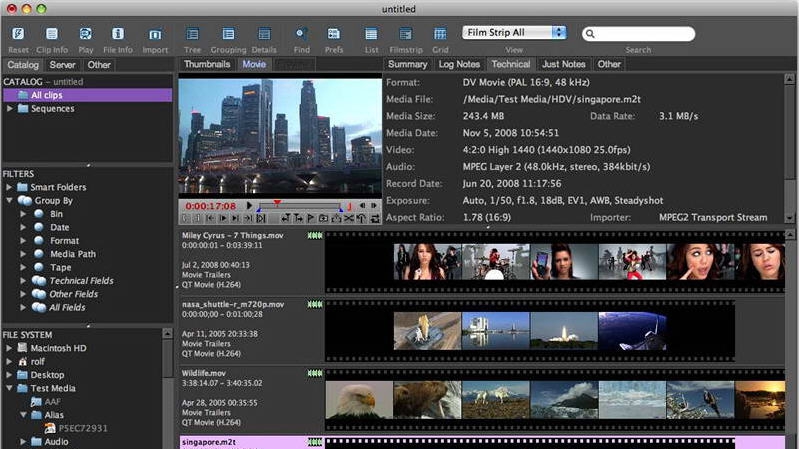The height and width of the screenshot is (449, 799).
Task: Expand Smart Folders in Filters
Action: [x=9, y=187]
